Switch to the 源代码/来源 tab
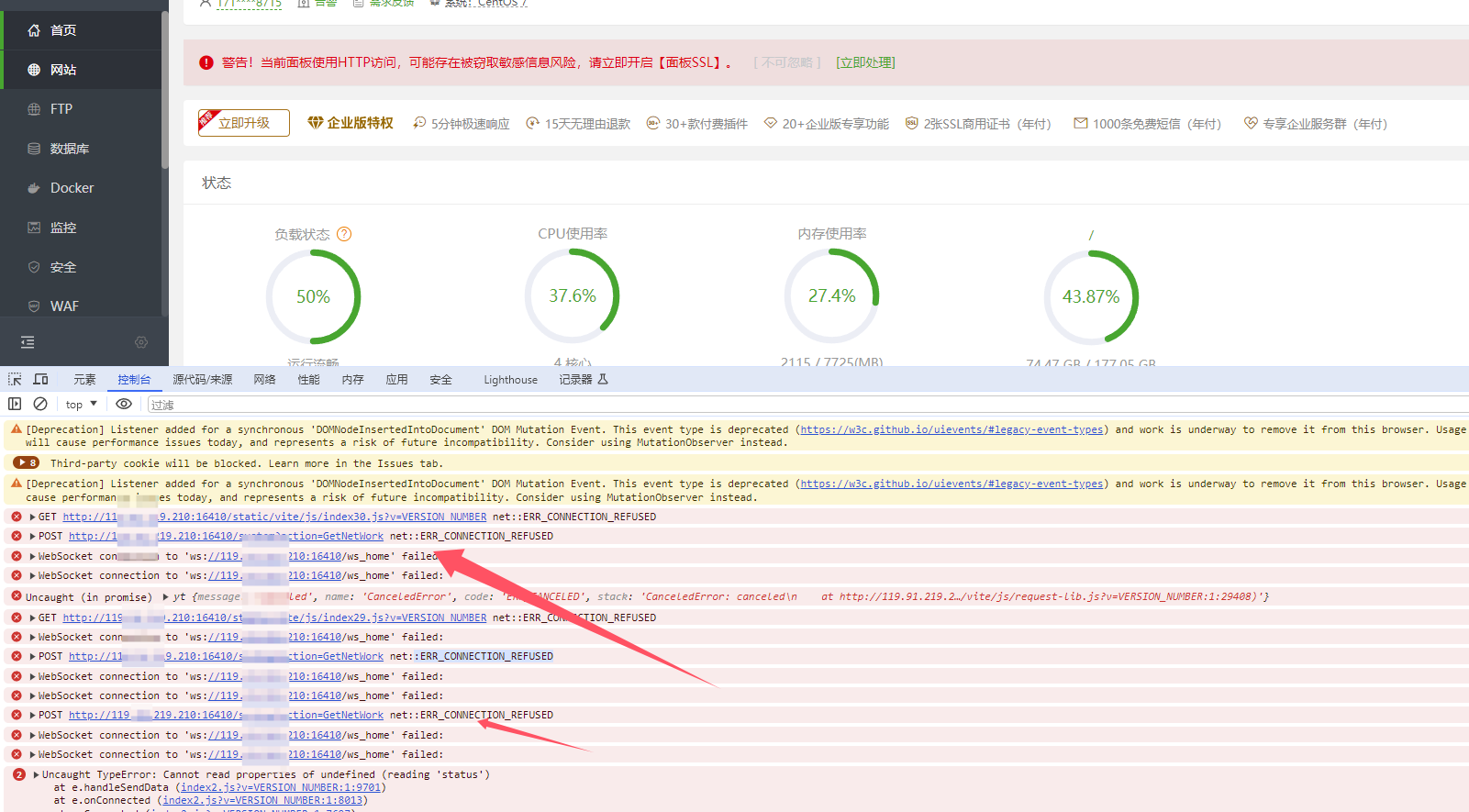Image resolution: width=1469 pixels, height=812 pixels. (x=203, y=379)
